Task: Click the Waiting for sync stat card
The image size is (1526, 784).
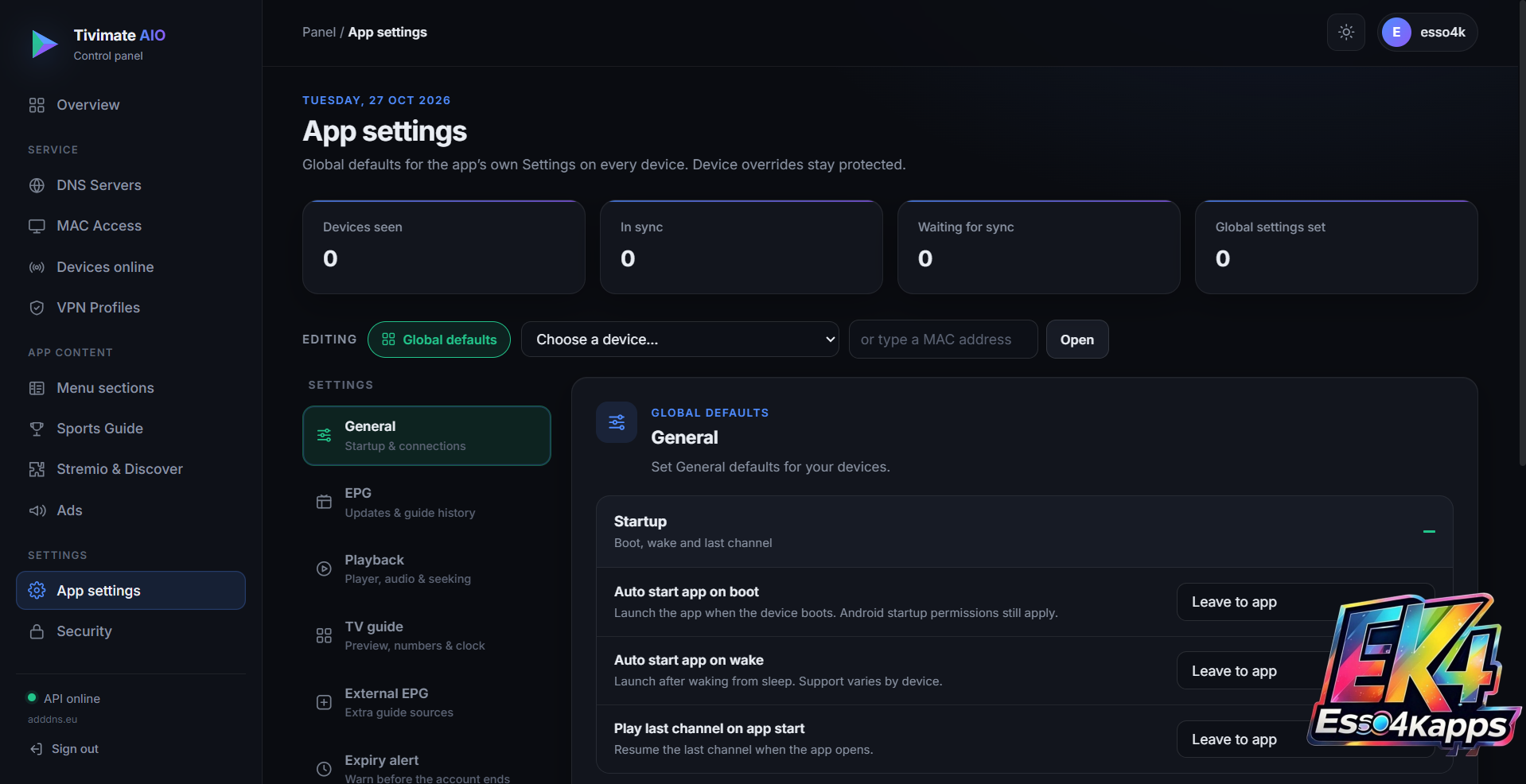Action: coord(1039,247)
